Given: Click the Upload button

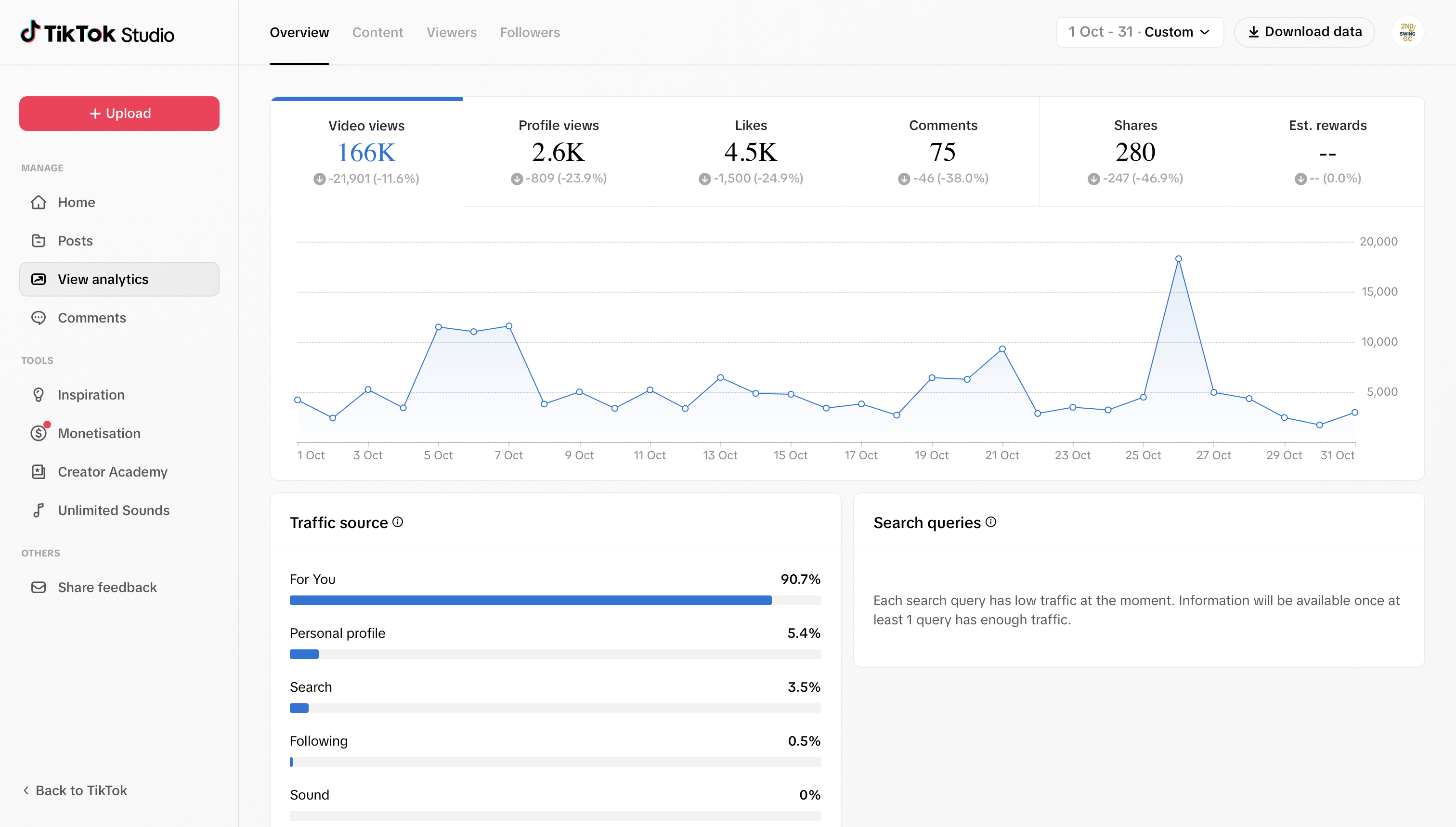Looking at the screenshot, I should (119, 114).
